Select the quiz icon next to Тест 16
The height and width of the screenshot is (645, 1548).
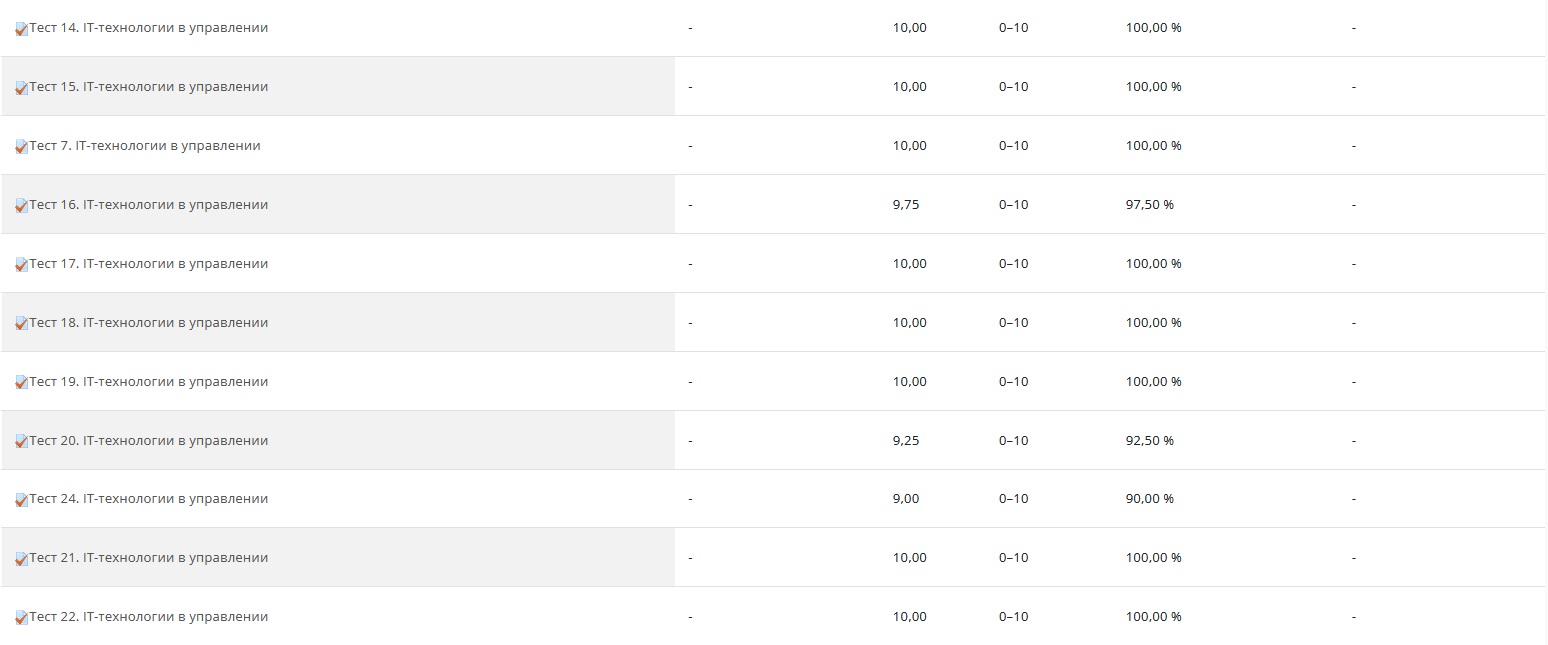point(21,207)
